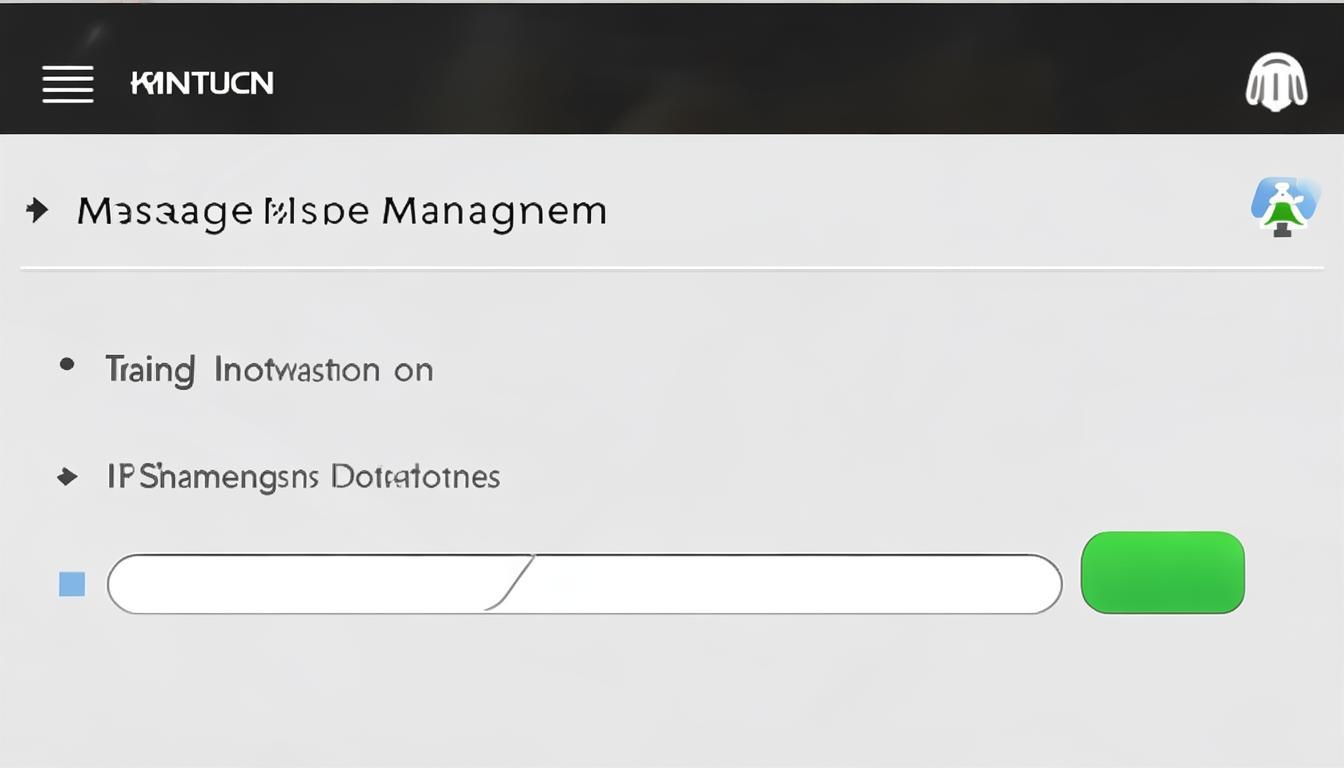The width and height of the screenshot is (1344, 768).
Task: Toggle the blue square checkbox
Action: pos(72,584)
